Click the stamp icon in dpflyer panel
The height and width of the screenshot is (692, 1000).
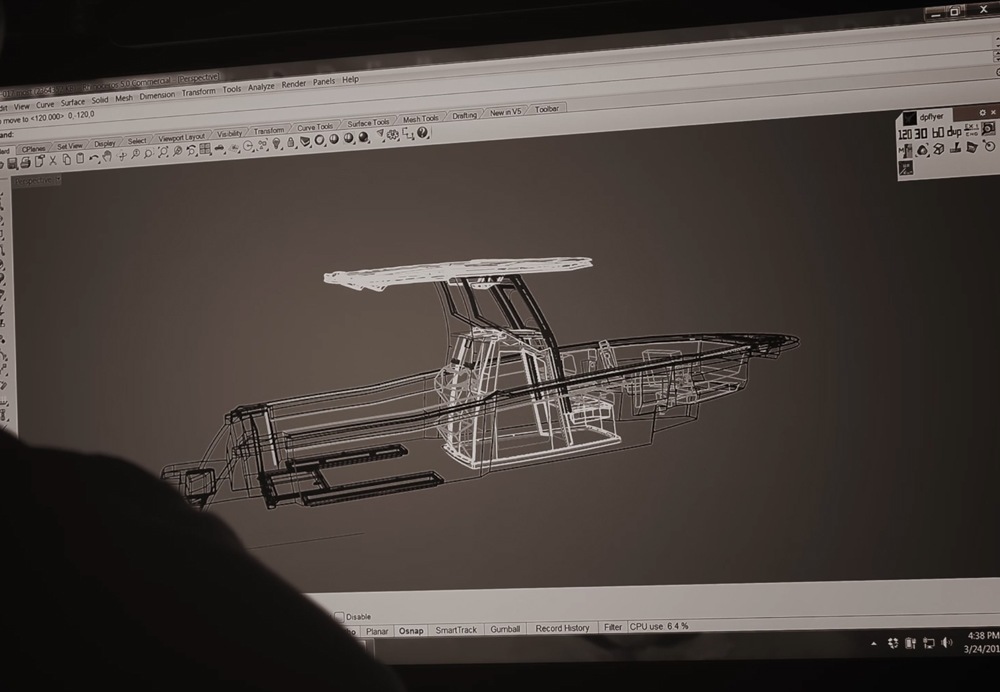tap(955, 147)
